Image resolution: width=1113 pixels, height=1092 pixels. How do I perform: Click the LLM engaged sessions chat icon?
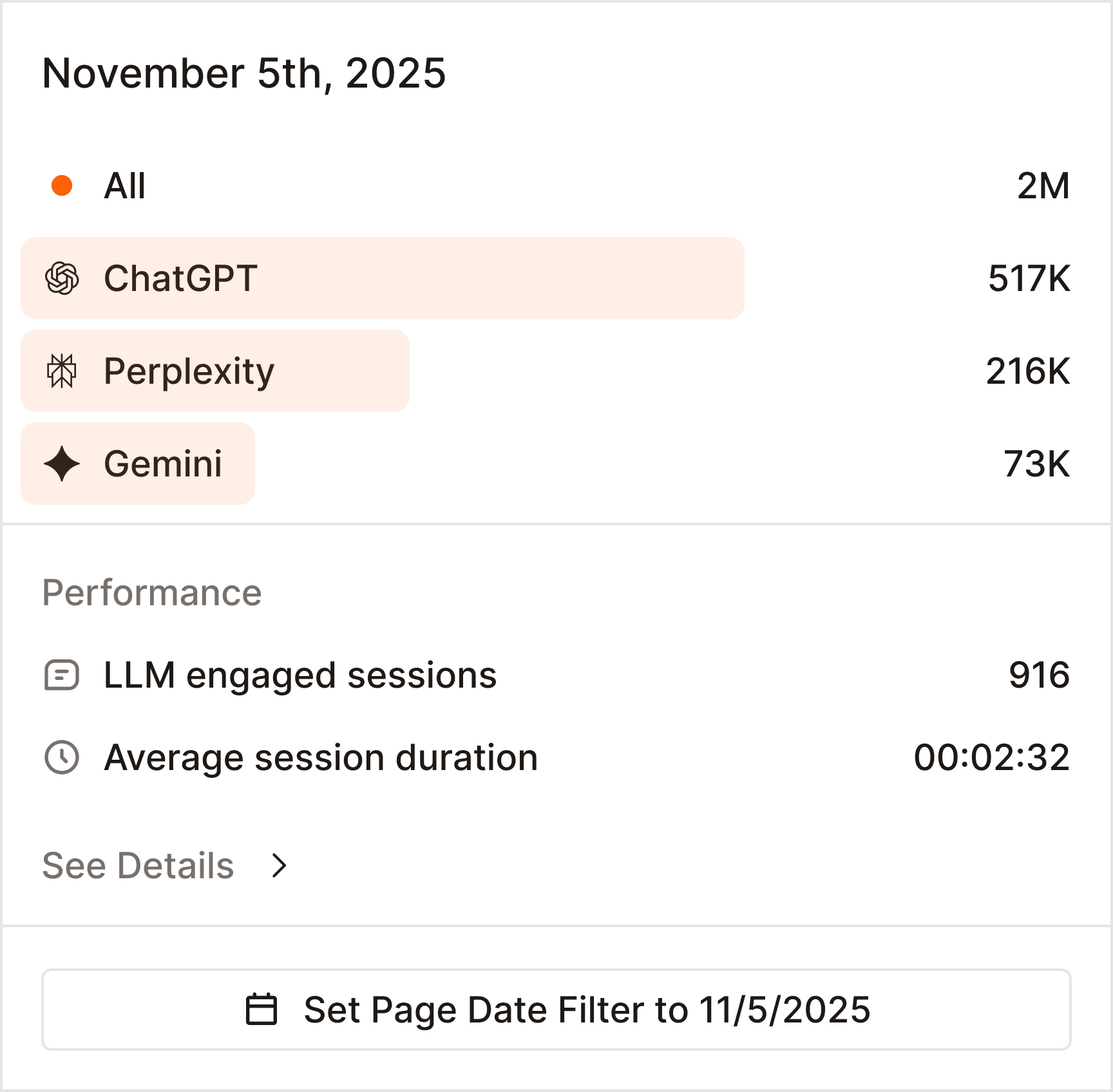pos(62,675)
